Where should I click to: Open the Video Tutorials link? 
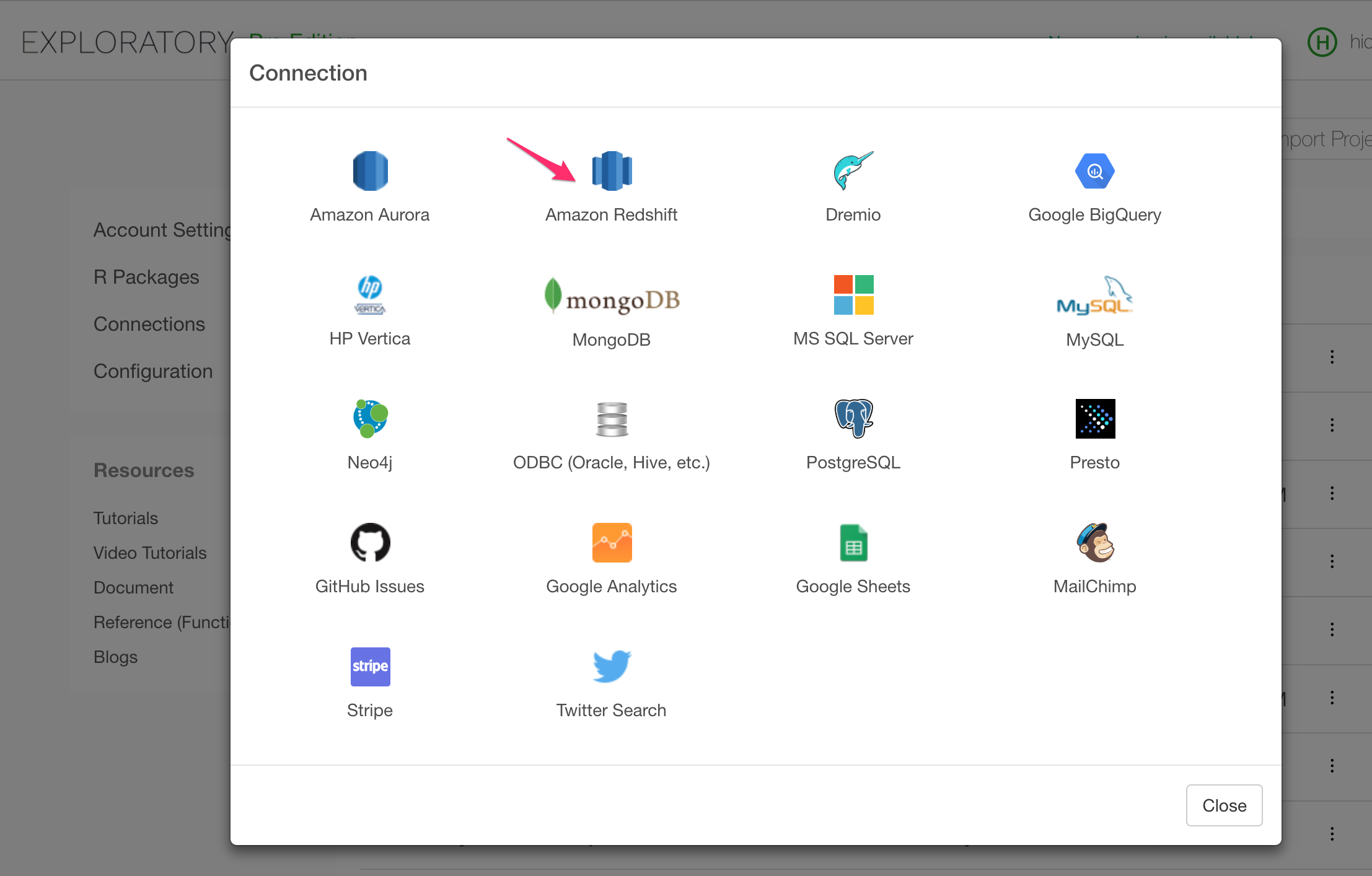point(150,553)
